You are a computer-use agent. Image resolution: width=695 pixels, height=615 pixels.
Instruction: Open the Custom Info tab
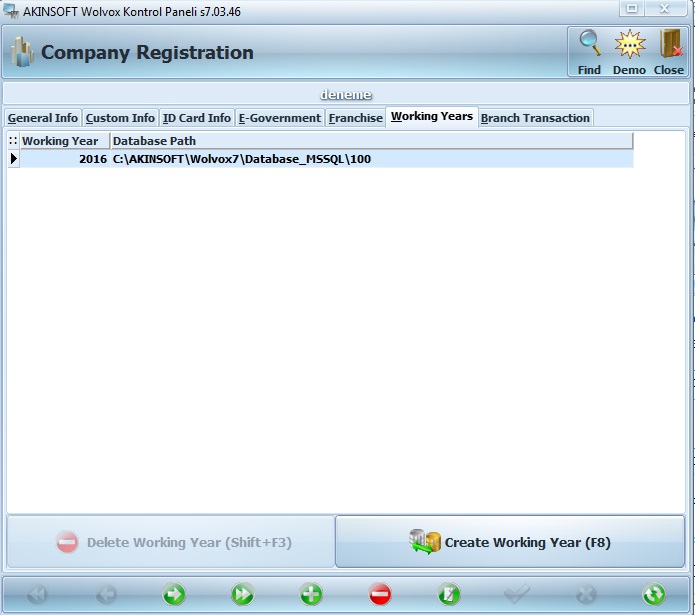[x=120, y=118]
